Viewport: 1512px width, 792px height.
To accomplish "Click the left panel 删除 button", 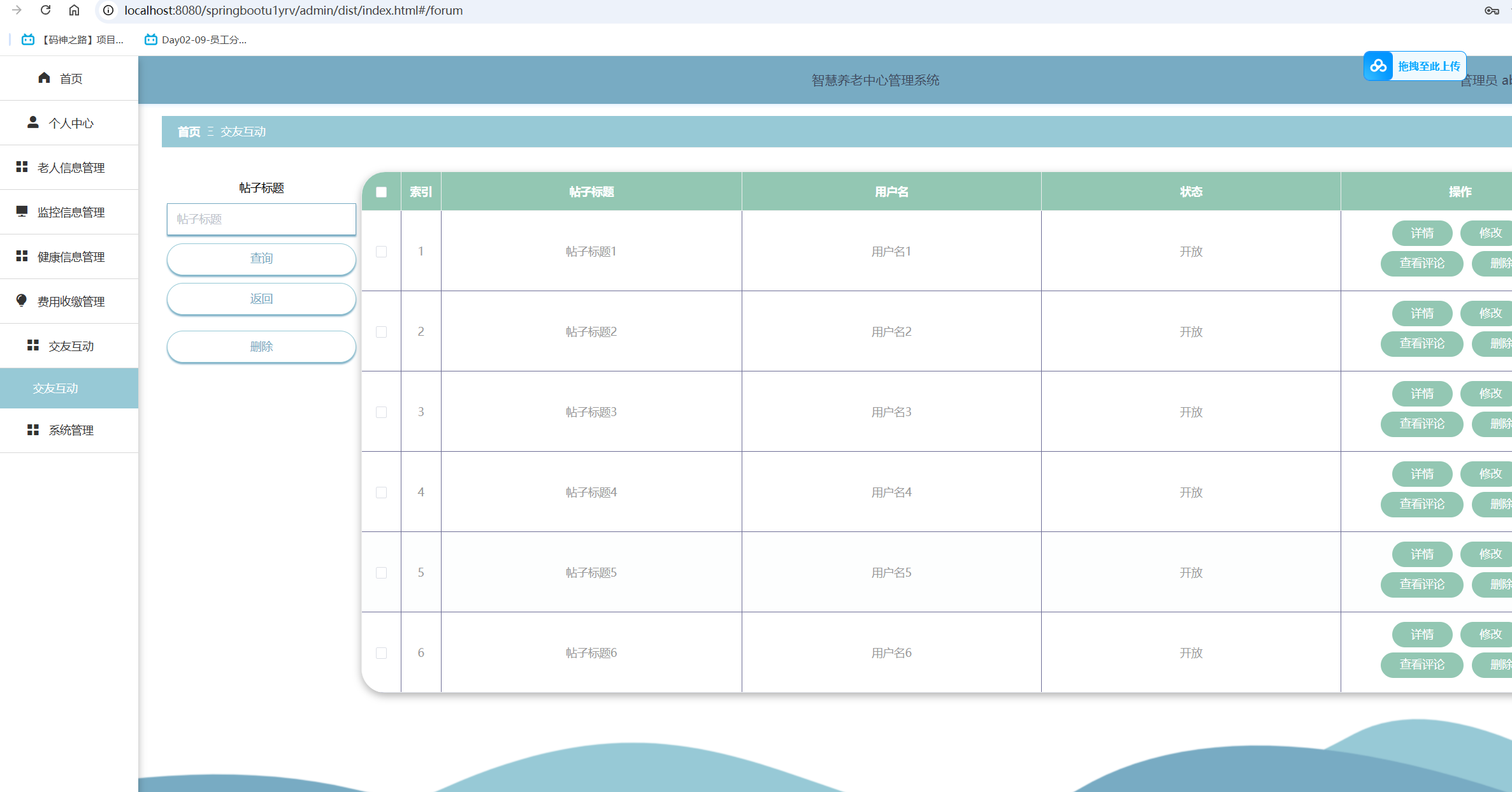I will [x=261, y=347].
